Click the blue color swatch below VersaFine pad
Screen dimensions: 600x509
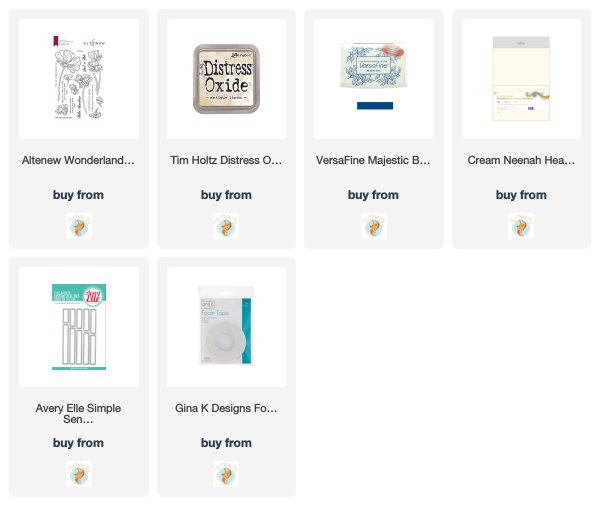pyautogui.click(x=375, y=106)
